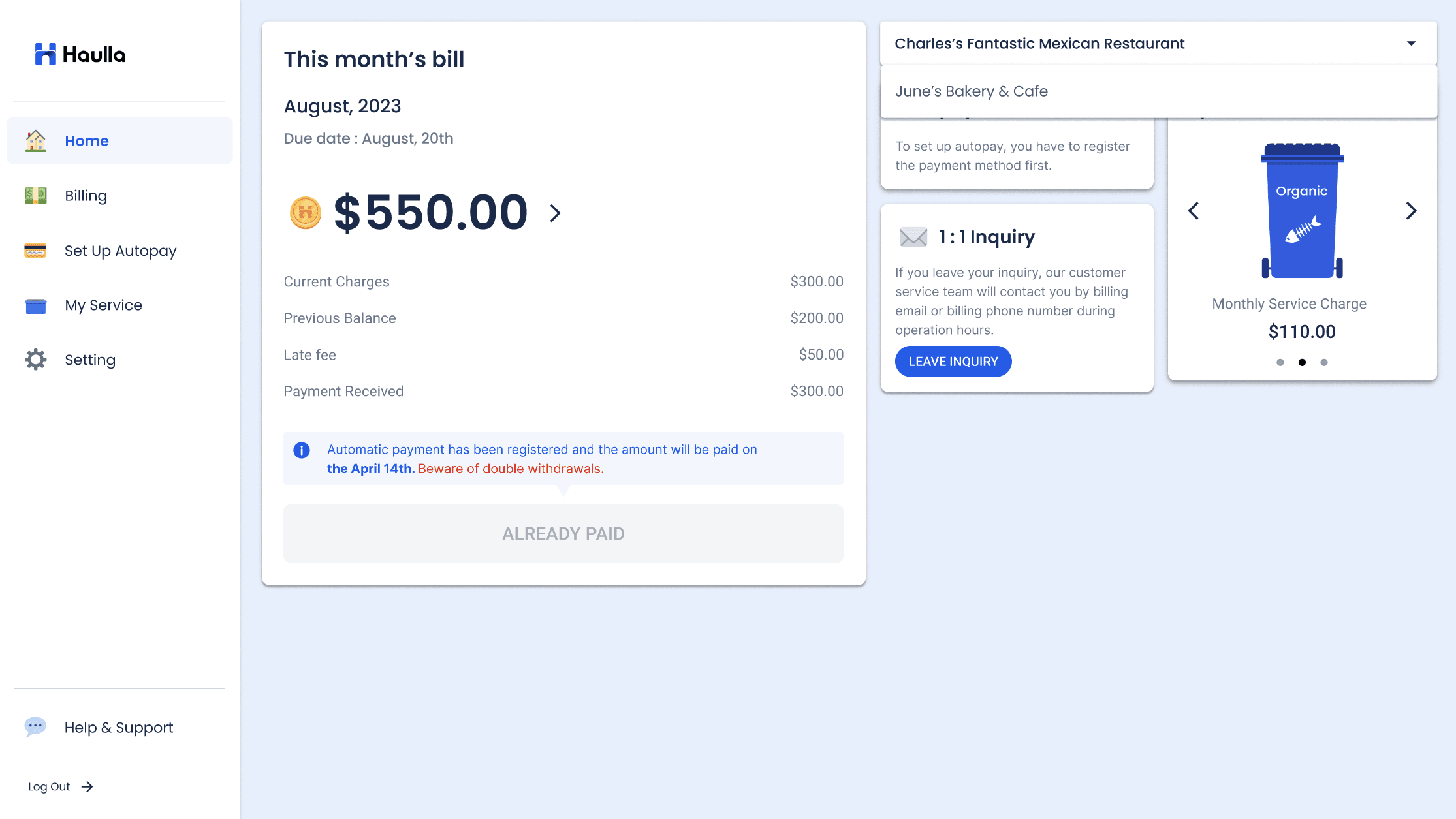Open Setting via the gear icon
This screenshot has width=1456, height=819.
click(x=36, y=360)
